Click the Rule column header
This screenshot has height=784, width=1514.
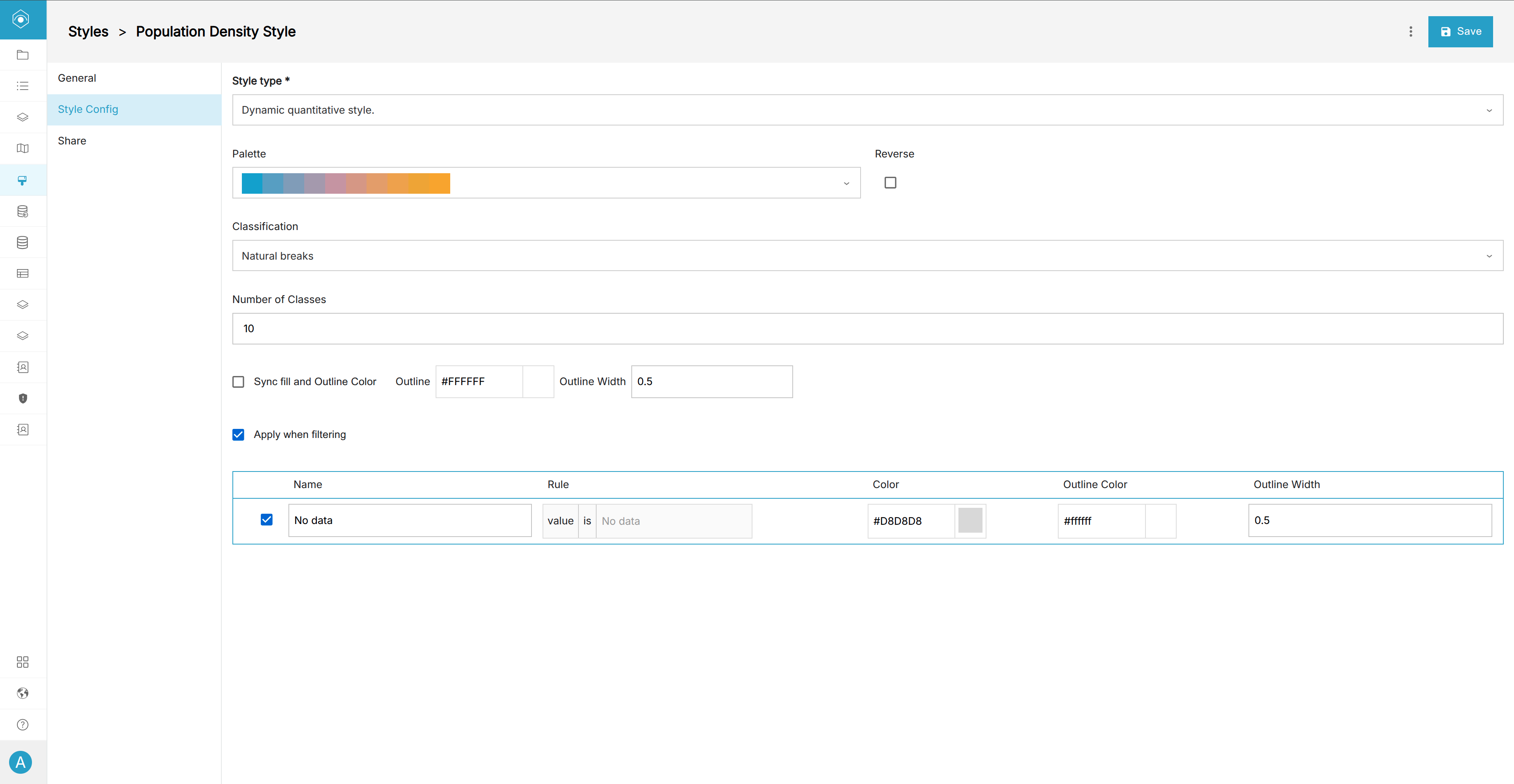click(x=558, y=485)
